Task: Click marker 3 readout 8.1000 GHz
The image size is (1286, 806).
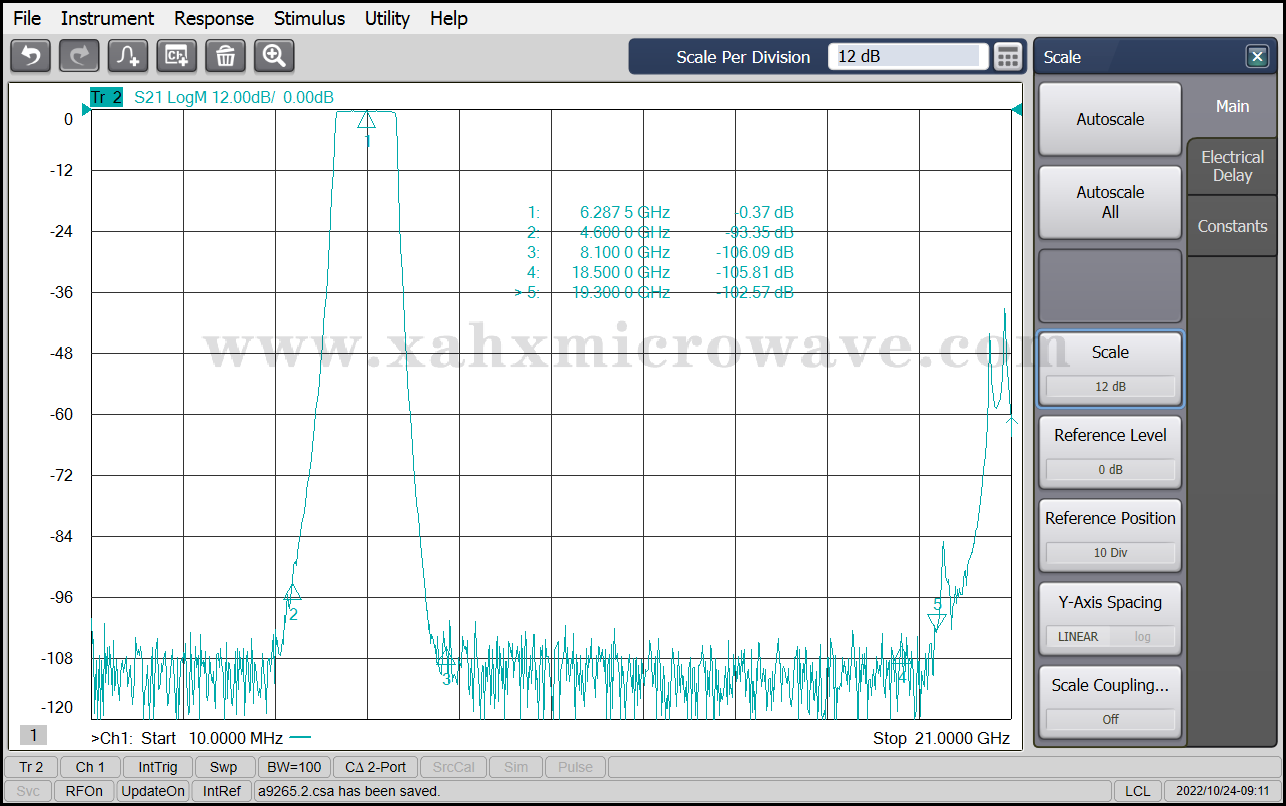Action: click(660, 252)
